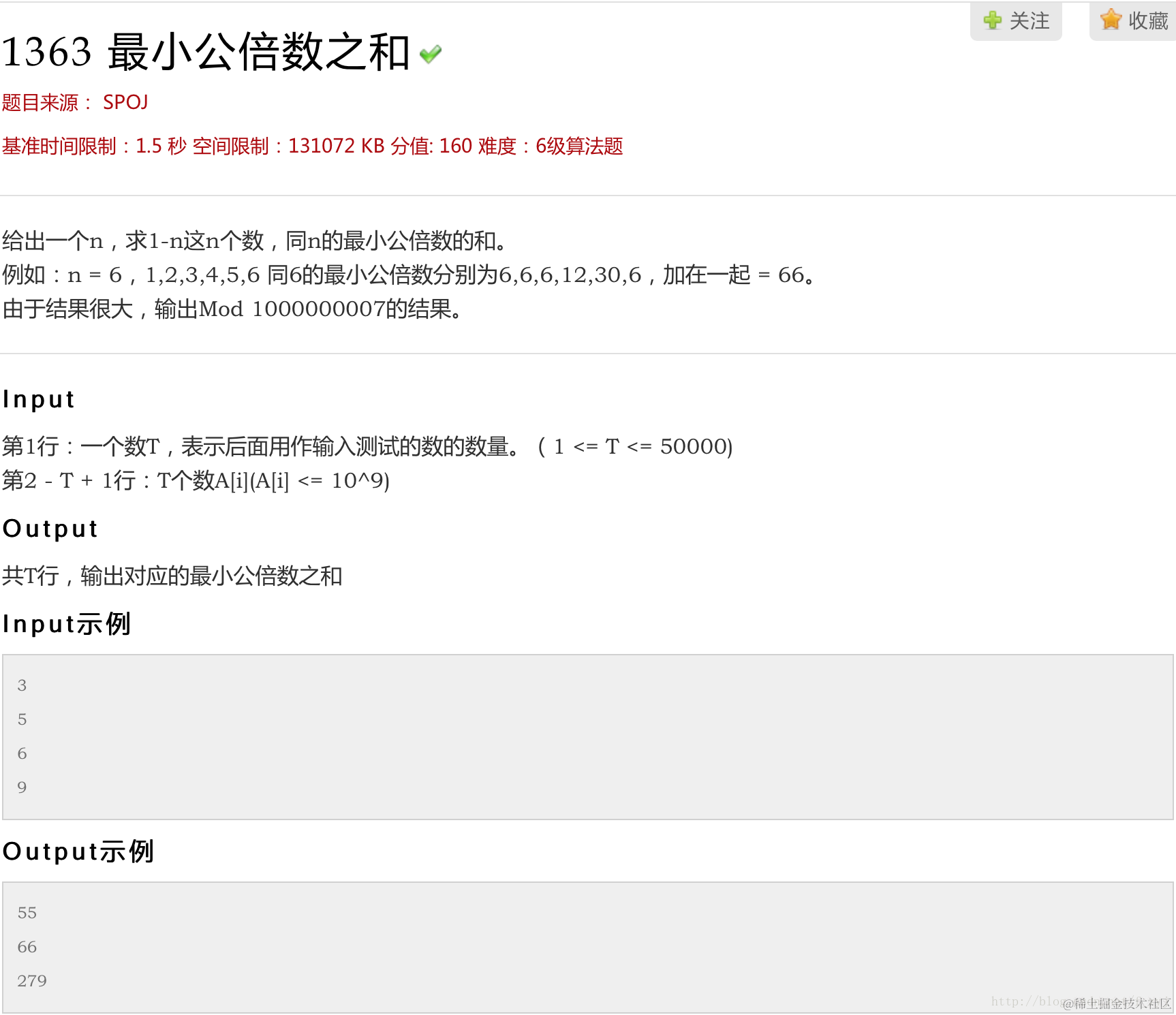
Task: Click the example line starting 例如
Action: tap(409, 275)
